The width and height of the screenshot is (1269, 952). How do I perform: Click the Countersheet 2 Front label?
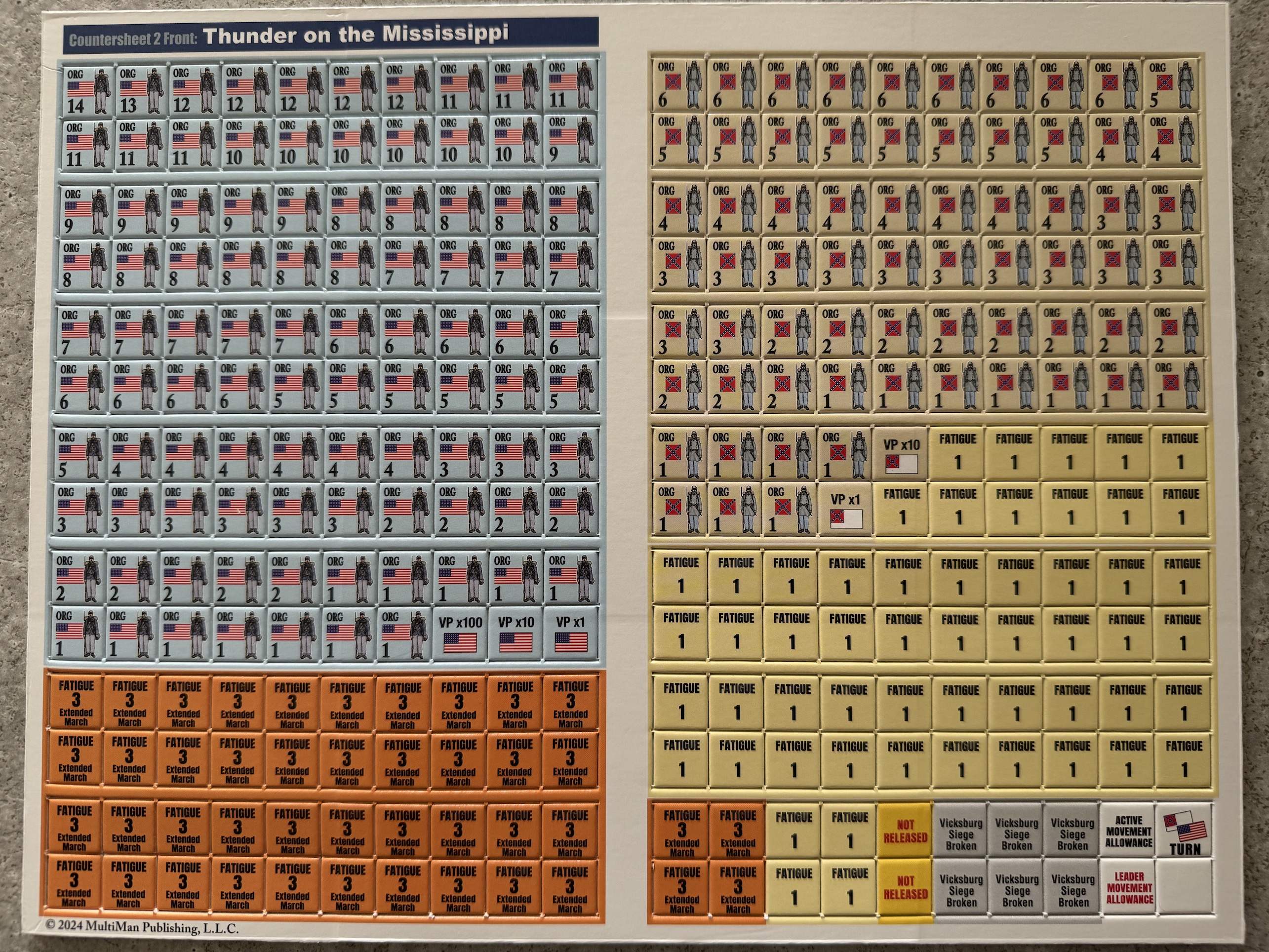tap(133, 39)
